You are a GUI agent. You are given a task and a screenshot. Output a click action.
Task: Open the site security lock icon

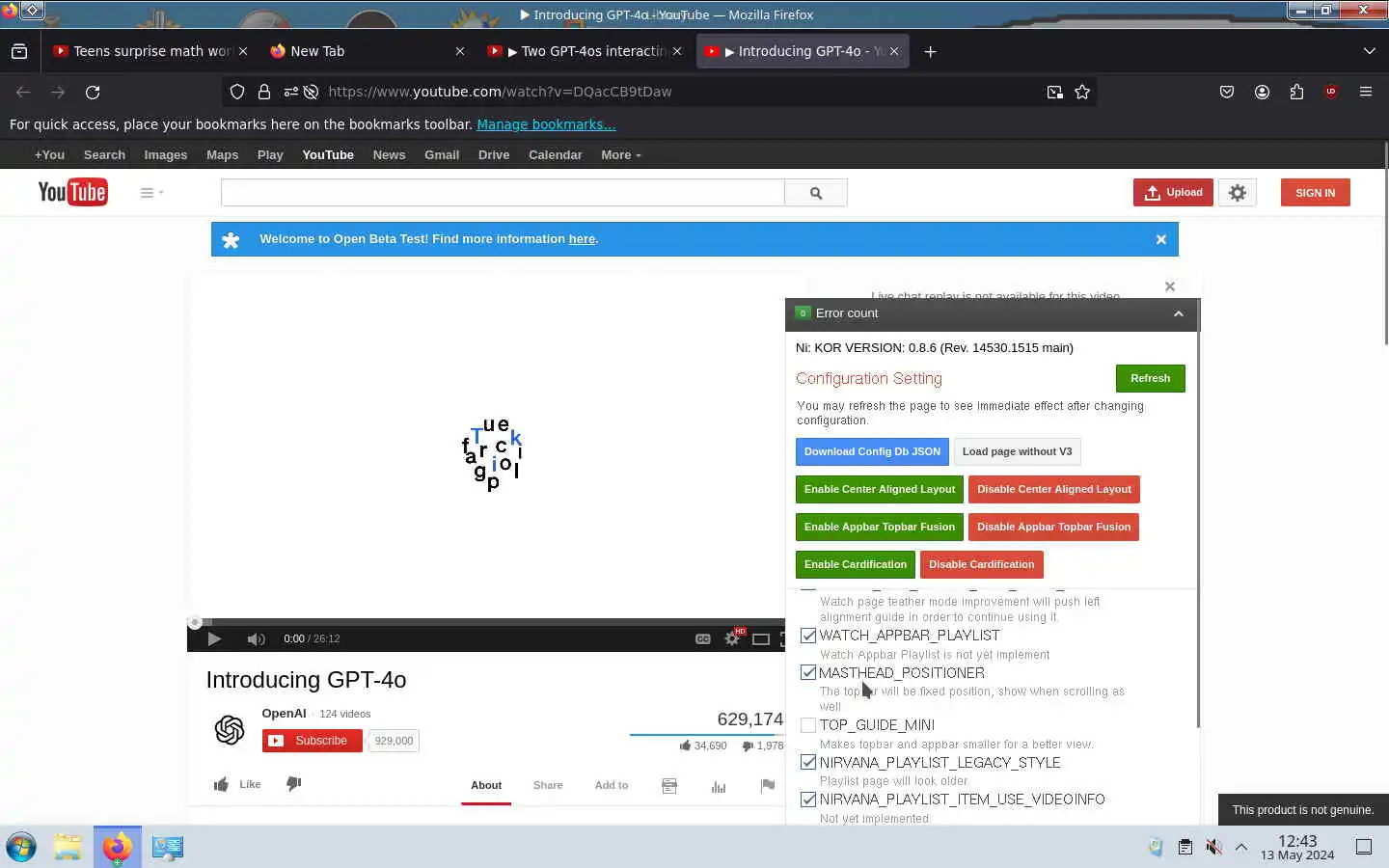click(x=264, y=92)
